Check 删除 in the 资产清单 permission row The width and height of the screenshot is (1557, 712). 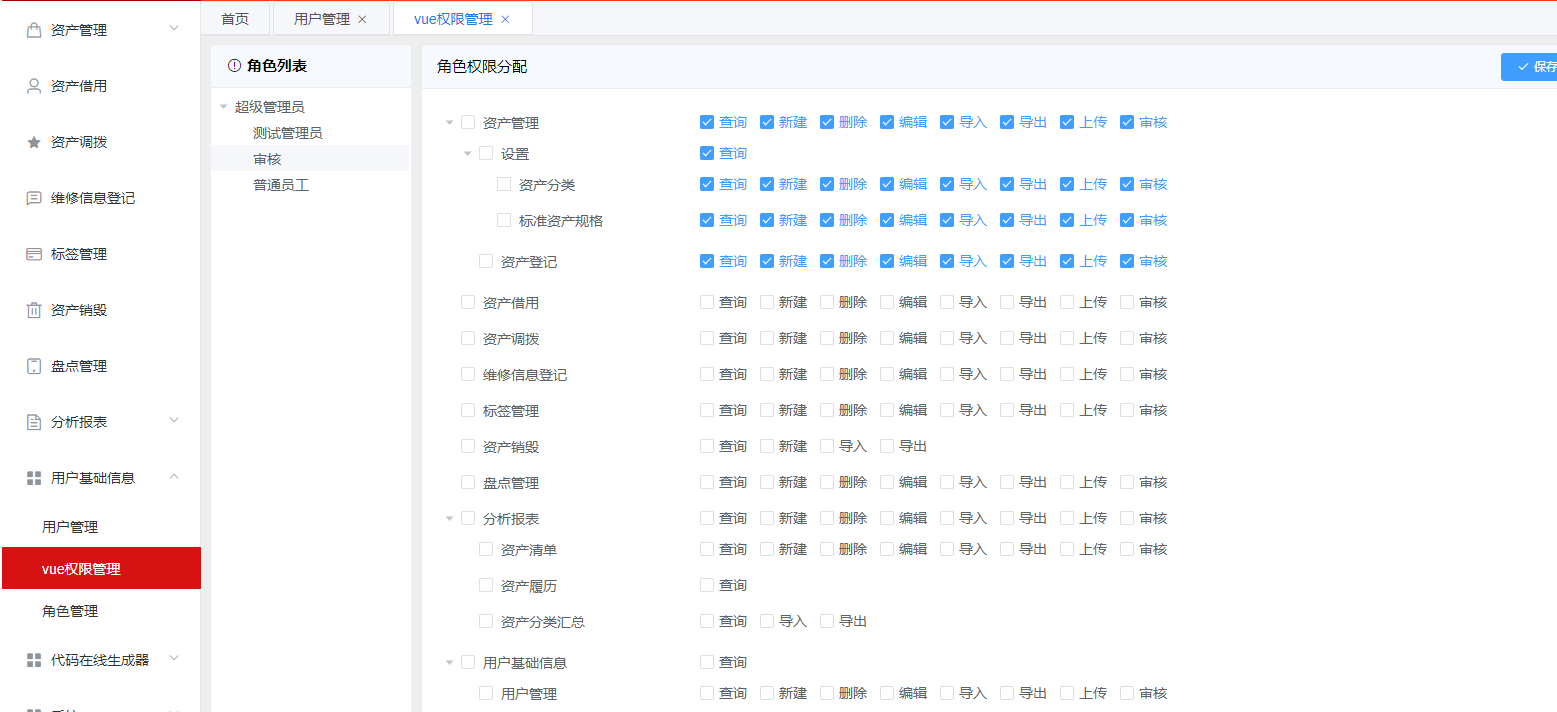tap(827, 549)
